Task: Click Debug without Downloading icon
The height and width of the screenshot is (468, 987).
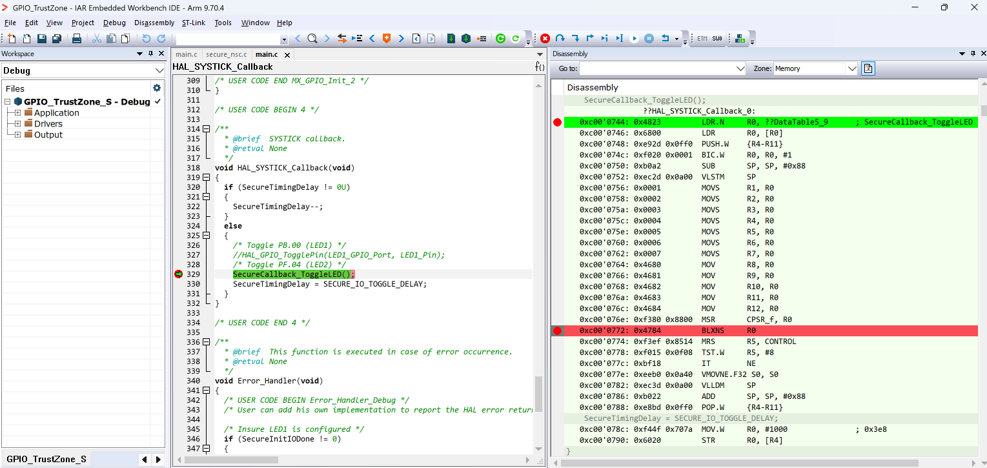Action: coord(516,38)
